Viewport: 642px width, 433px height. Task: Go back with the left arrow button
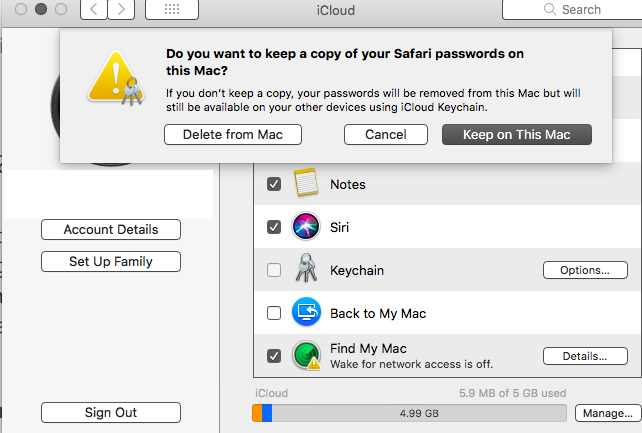click(x=94, y=9)
